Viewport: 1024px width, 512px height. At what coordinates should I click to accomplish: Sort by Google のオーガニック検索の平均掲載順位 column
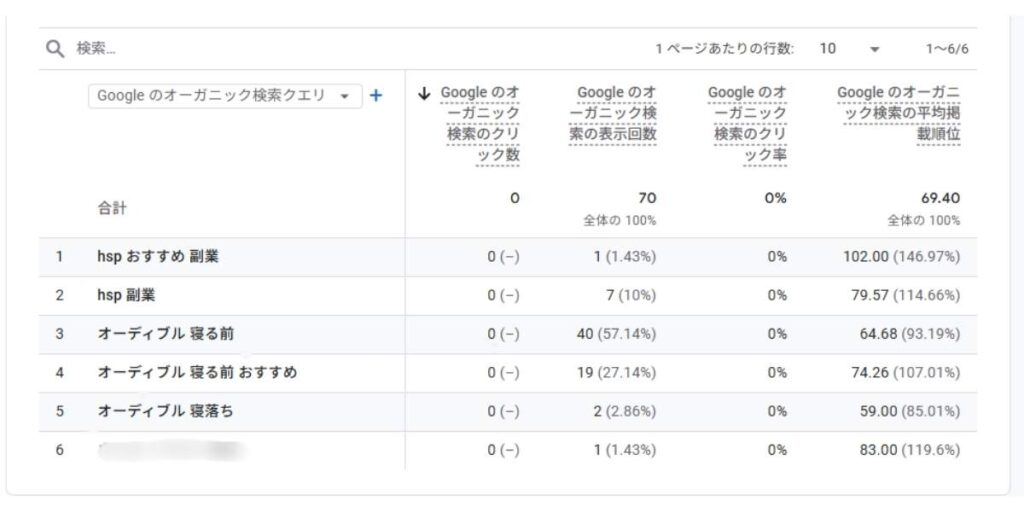pos(899,114)
